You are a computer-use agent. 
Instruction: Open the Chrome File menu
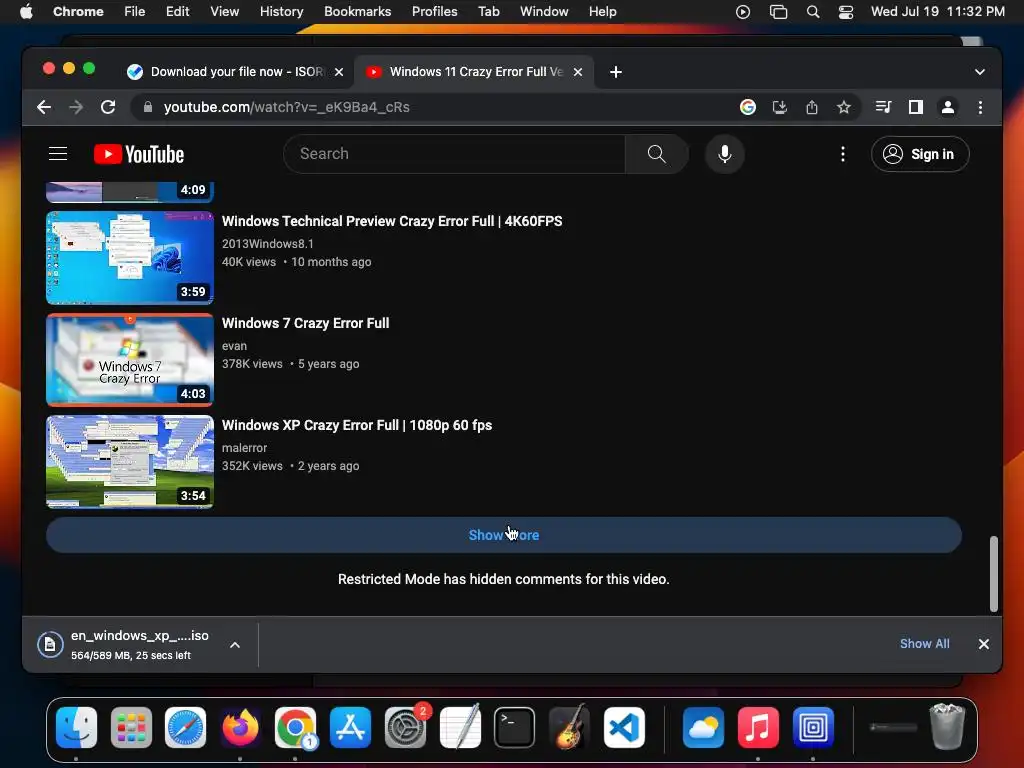[x=135, y=12]
